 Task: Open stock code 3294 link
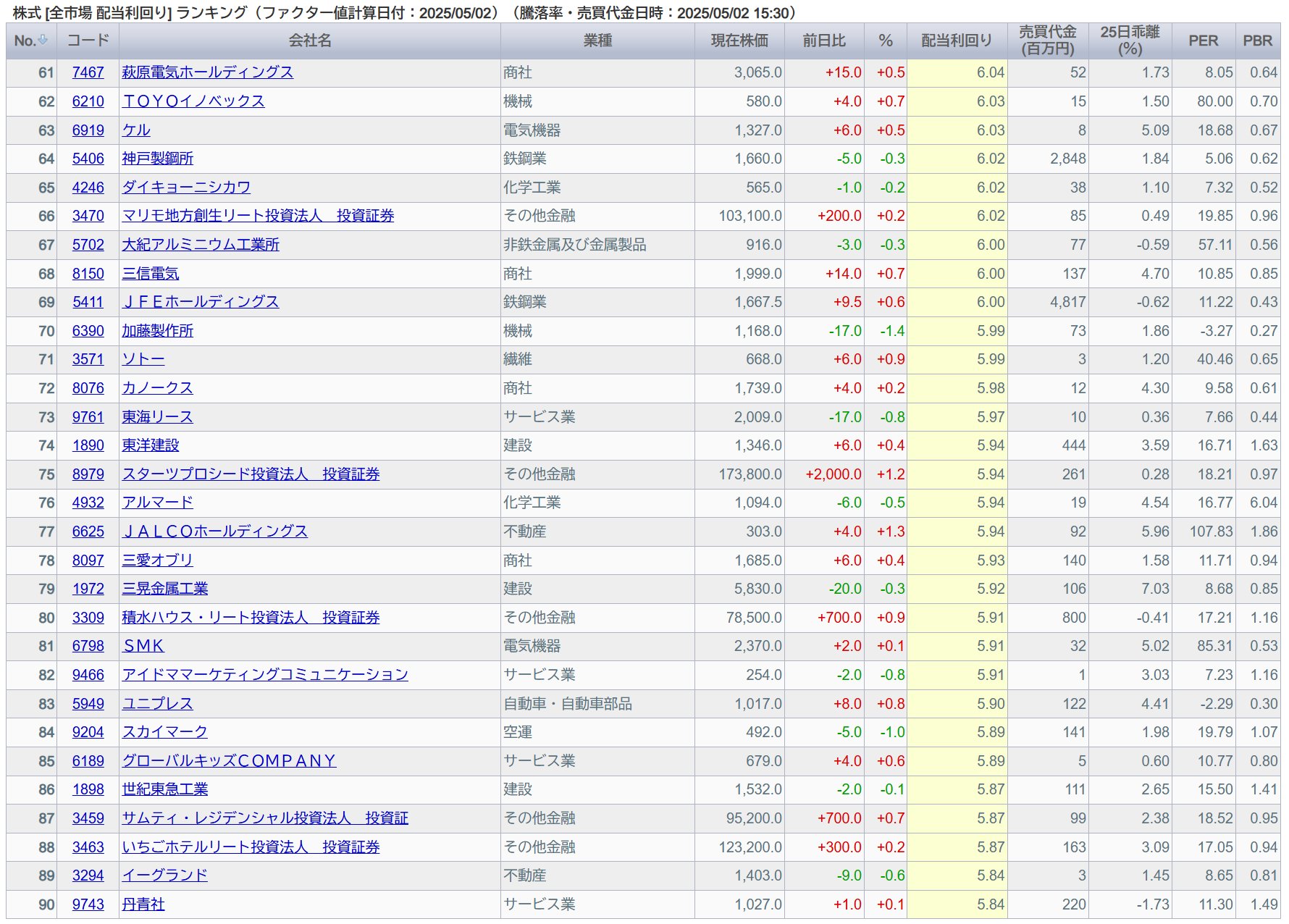(x=88, y=875)
